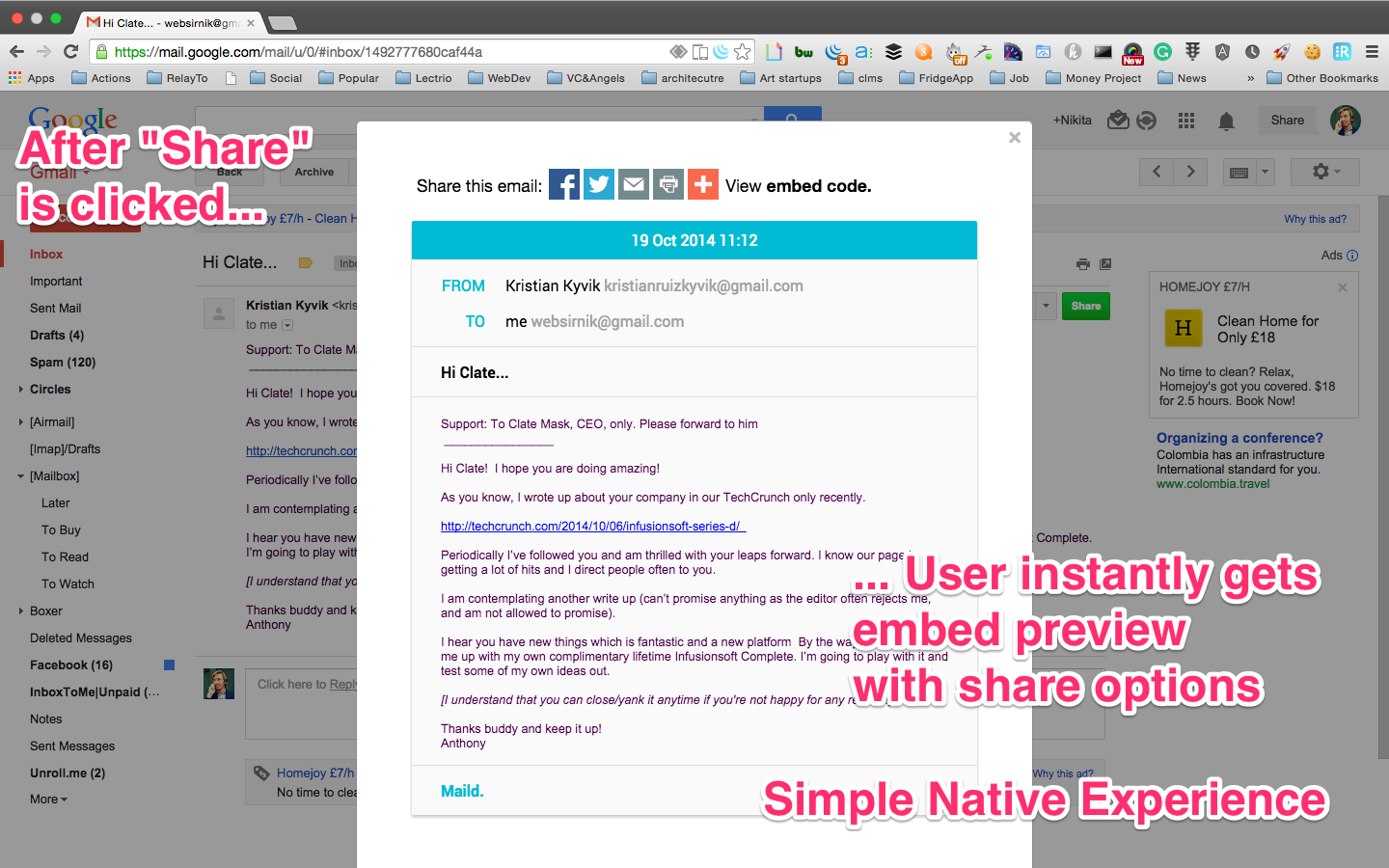Close the HOMEJOY ad
Viewport: 1389px width, 868px height.
coord(1343,287)
